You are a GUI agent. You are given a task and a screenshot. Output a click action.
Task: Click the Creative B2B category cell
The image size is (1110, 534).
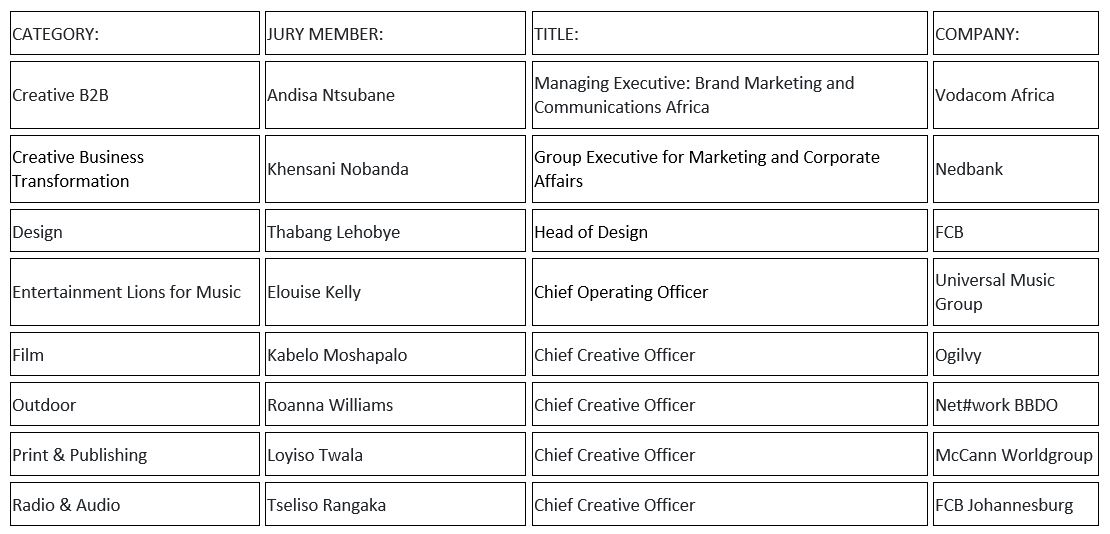click(x=135, y=95)
